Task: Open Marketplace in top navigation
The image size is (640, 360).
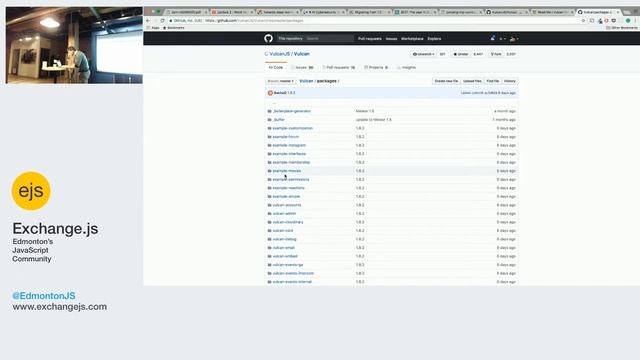Action: 412,39
